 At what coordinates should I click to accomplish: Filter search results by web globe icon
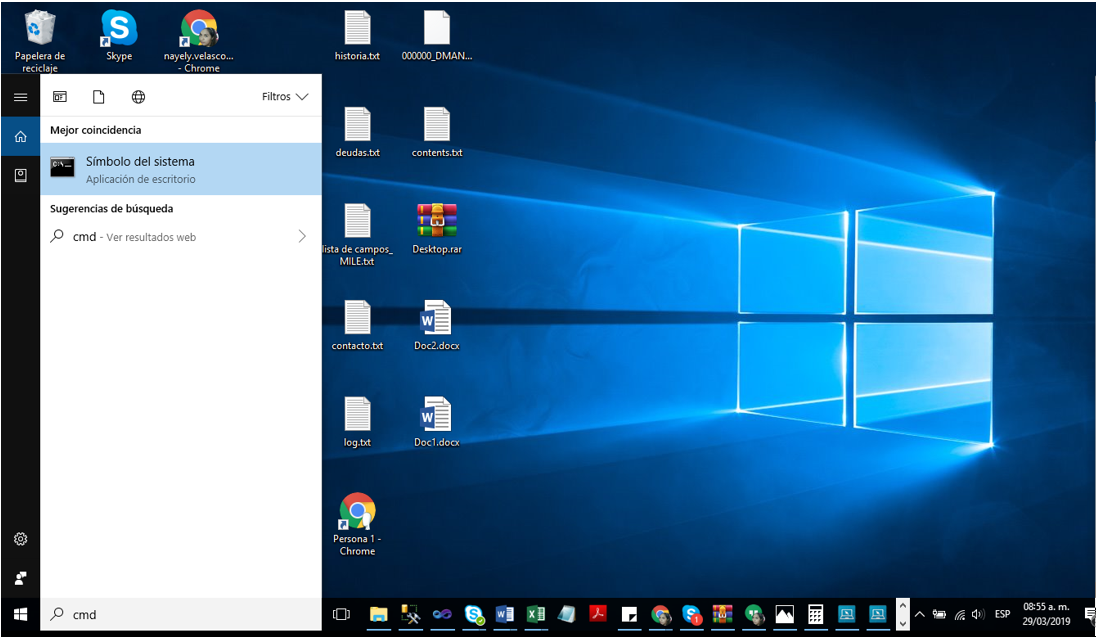click(x=139, y=97)
